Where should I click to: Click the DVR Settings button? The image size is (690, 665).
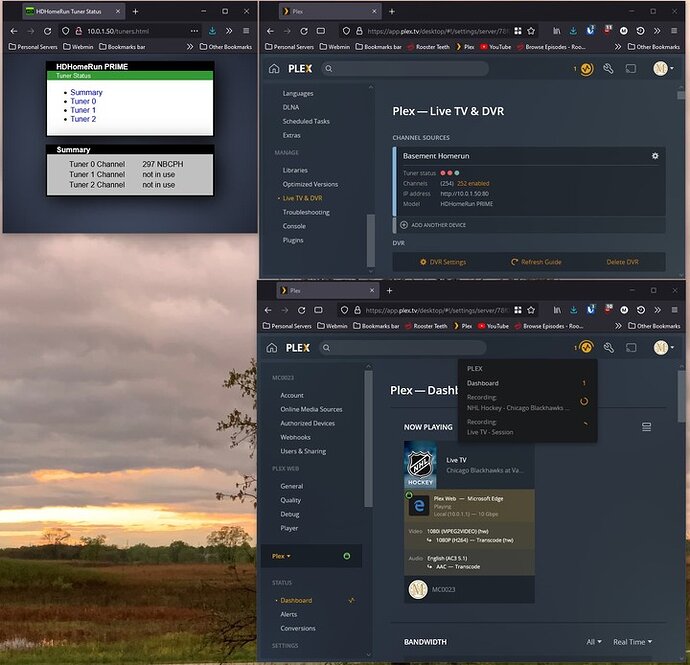pyautogui.click(x=443, y=262)
